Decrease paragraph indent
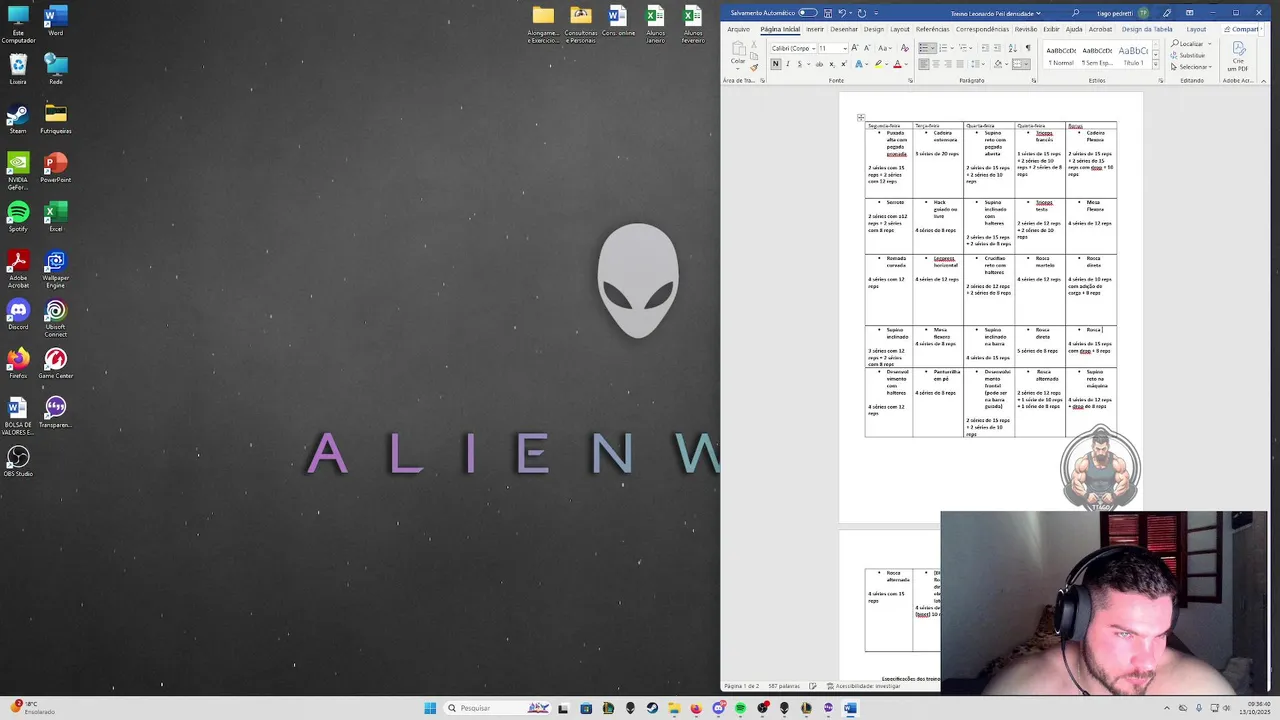 tap(985, 48)
